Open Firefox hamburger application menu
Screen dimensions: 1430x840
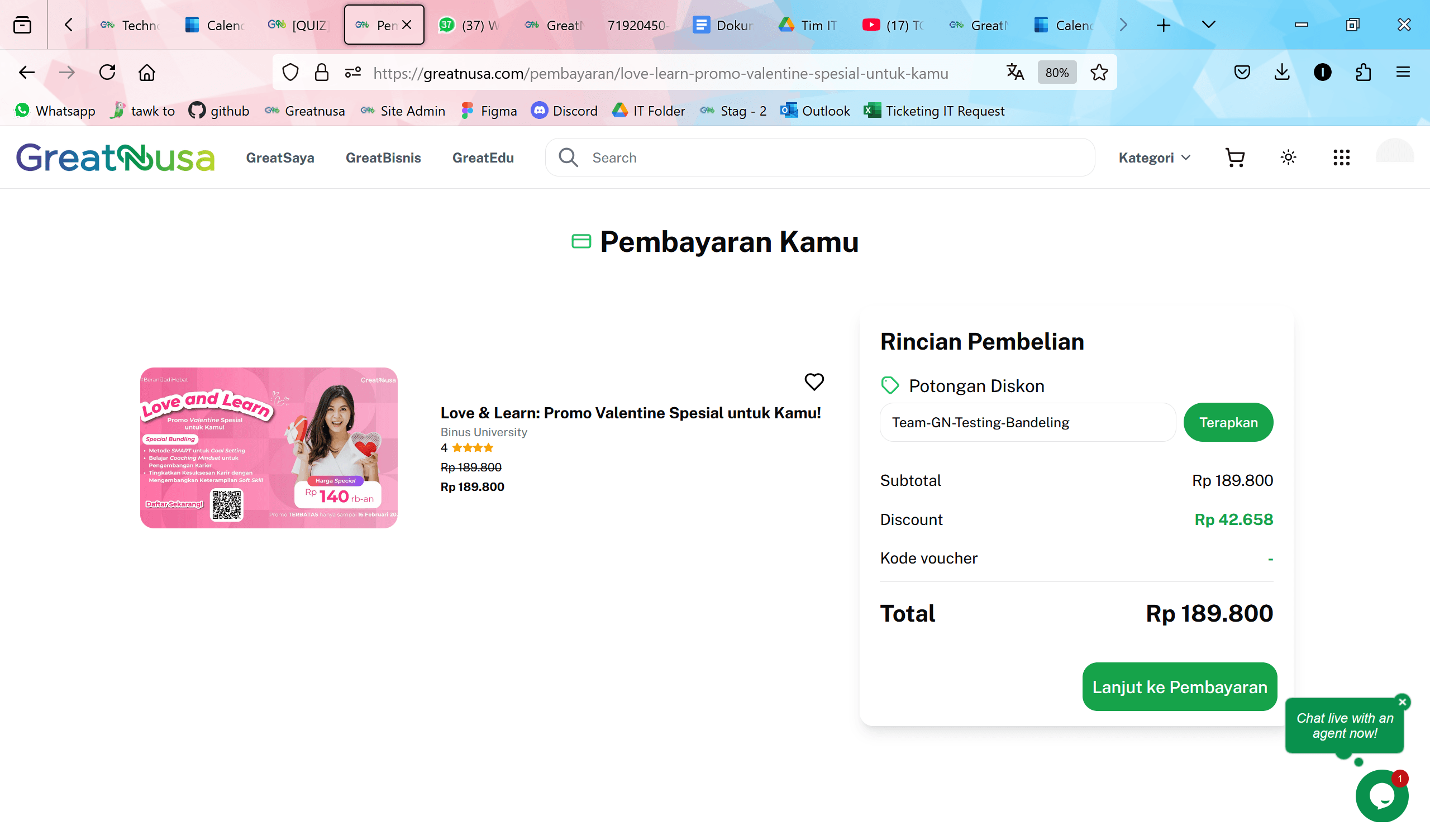pos(1403,73)
